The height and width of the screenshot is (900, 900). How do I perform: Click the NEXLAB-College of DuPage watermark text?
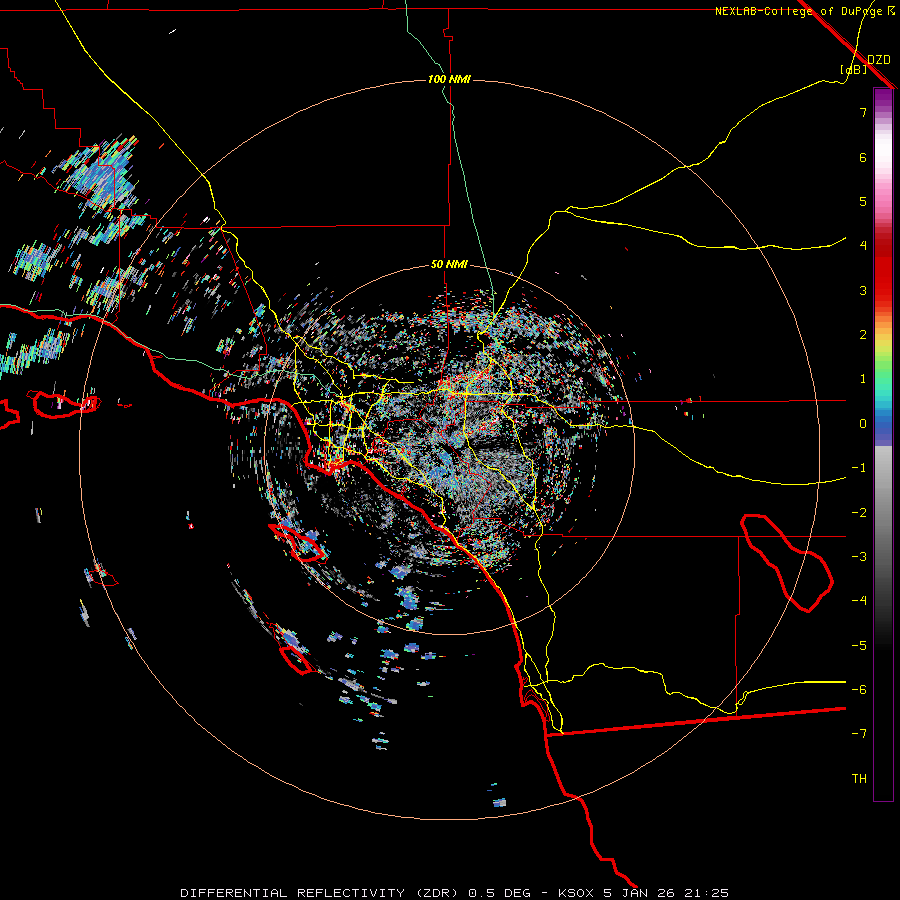coord(804,11)
